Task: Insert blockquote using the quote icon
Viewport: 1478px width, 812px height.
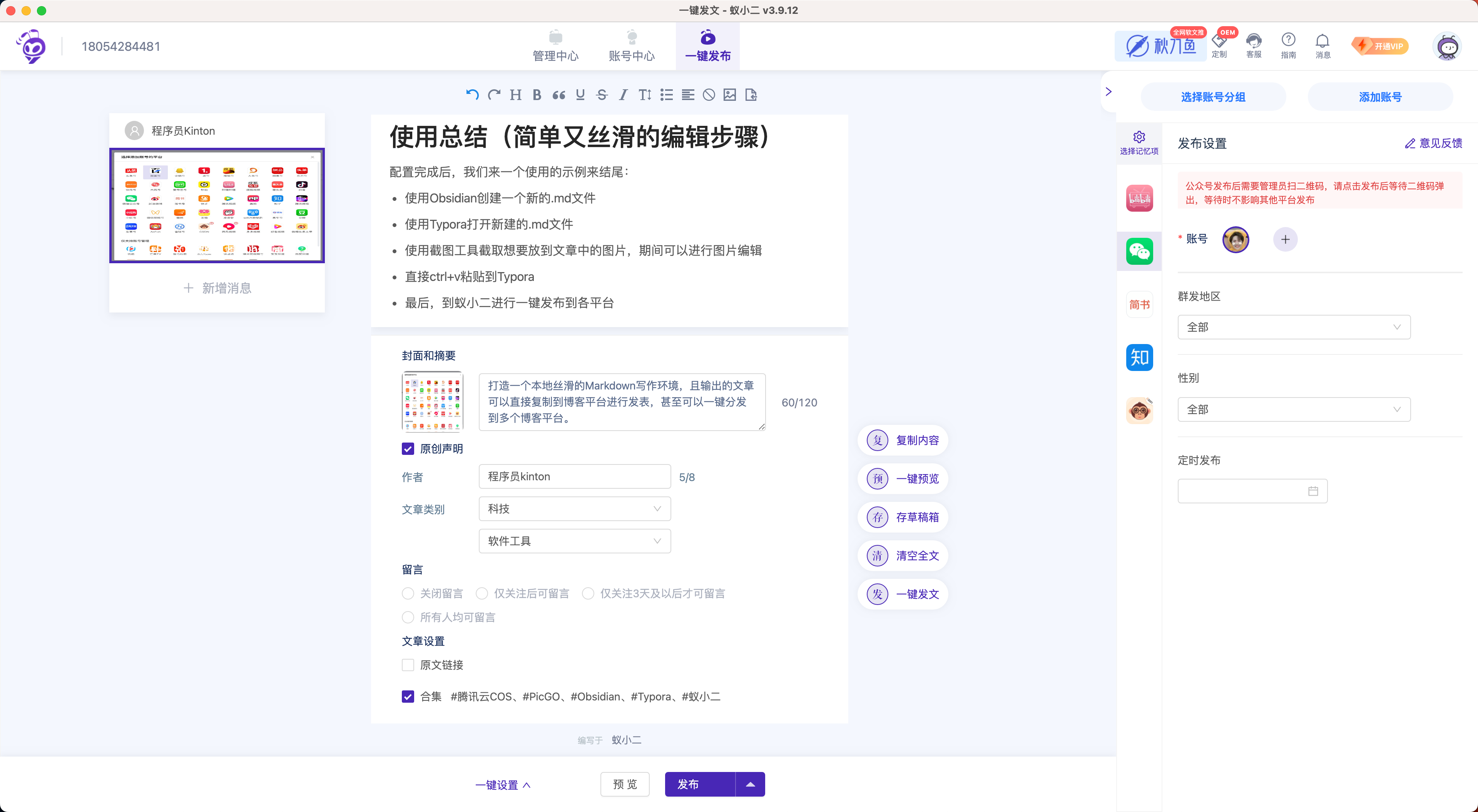Action: [x=558, y=95]
